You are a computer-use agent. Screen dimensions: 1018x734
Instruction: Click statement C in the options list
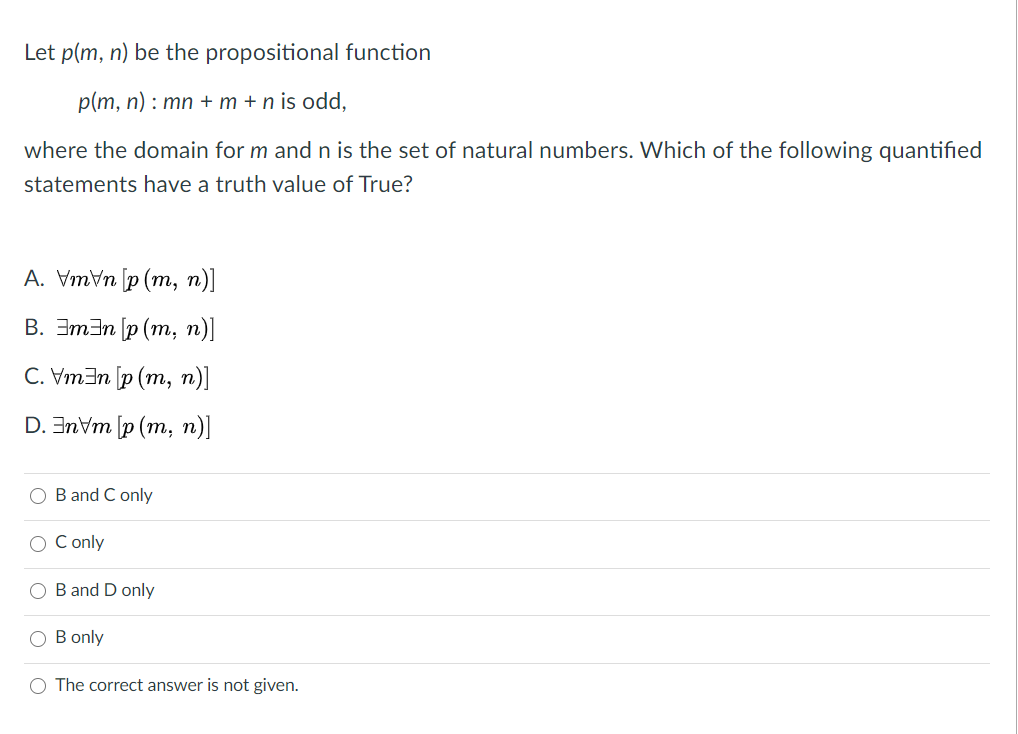pos(117,376)
